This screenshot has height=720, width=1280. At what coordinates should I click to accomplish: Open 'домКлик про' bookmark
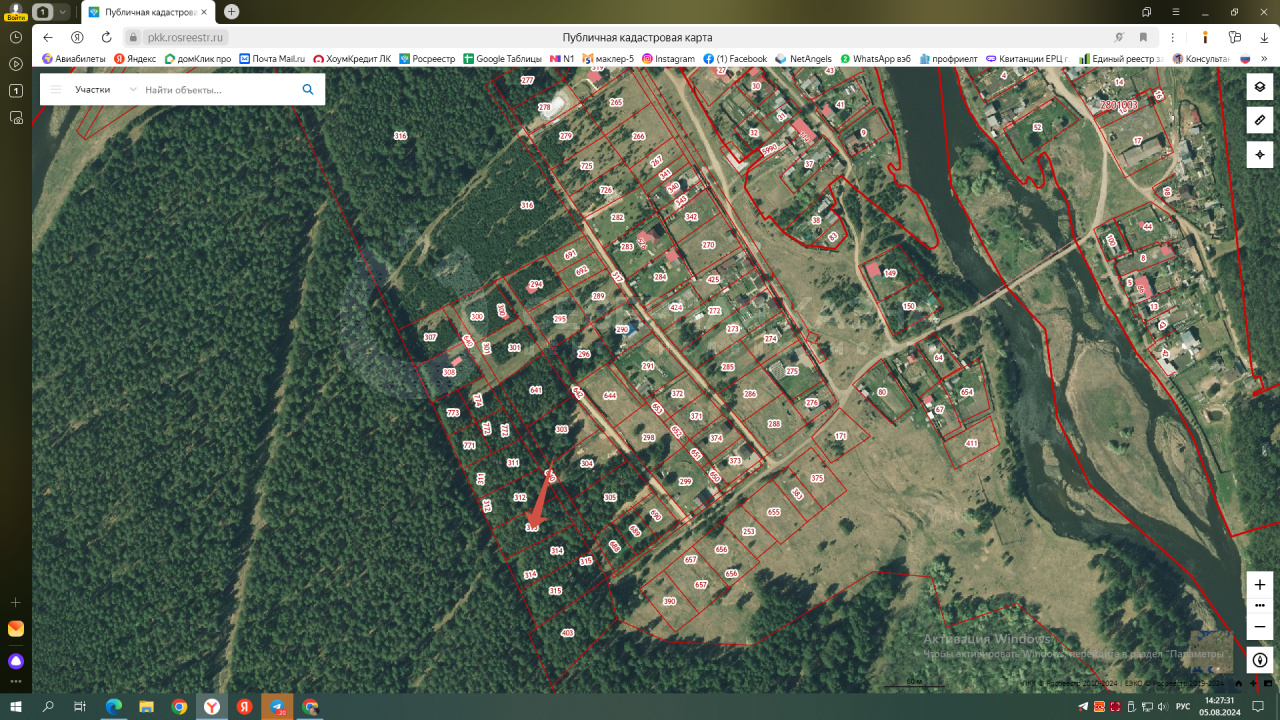(x=197, y=59)
